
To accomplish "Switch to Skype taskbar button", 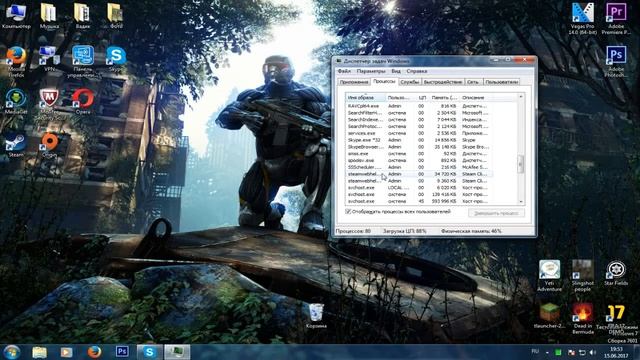I will (x=149, y=352).
